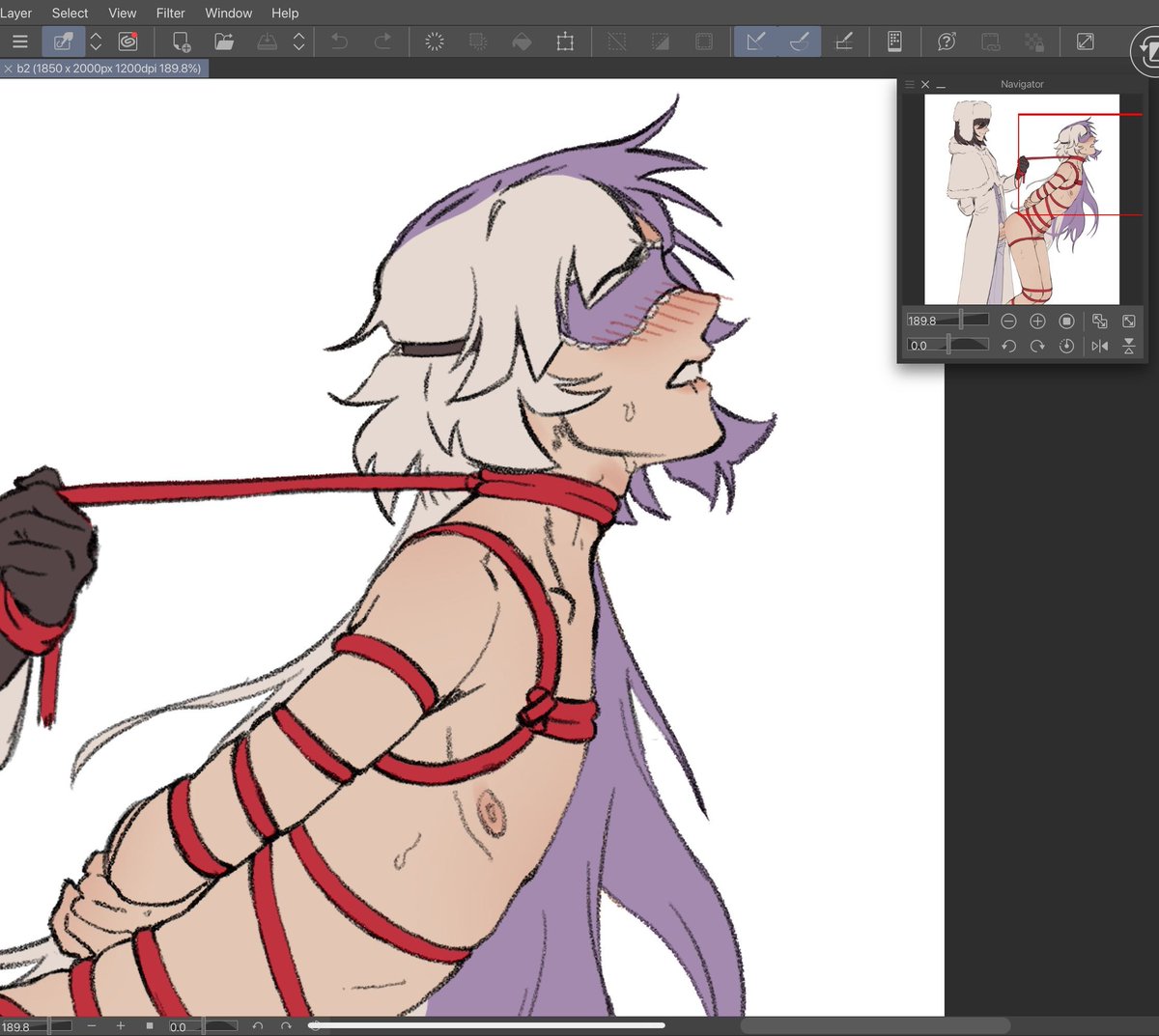Image resolution: width=1159 pixels, height=1036 pixels.
Task: Open the Navigator palette menu
Action: [x=909, y=84]
